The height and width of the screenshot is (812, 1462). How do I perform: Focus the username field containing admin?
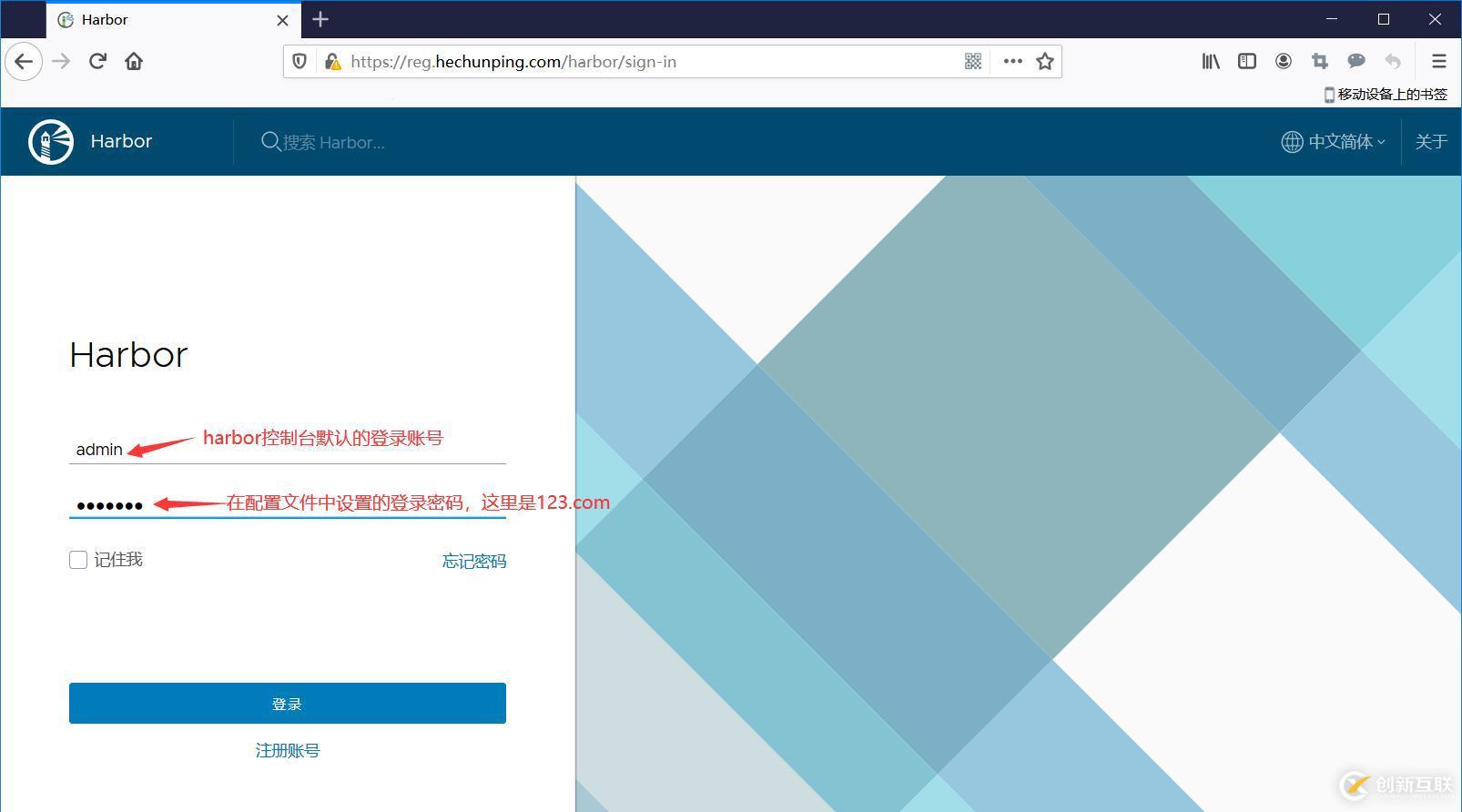click(x=288, y=449)
